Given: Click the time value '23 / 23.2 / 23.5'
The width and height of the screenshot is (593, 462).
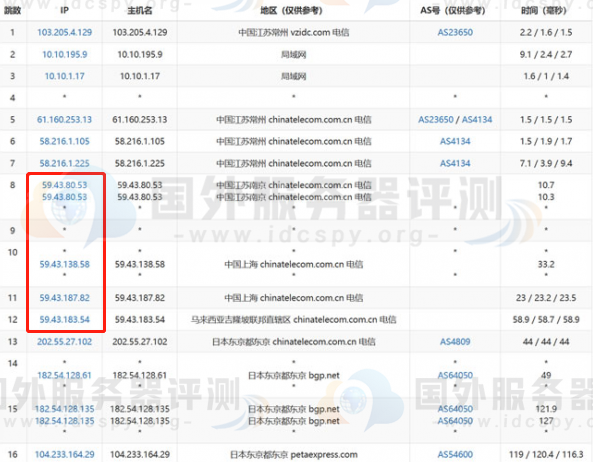Looking at the screenshot, I should pyautogui.click(x=546, y=298).
